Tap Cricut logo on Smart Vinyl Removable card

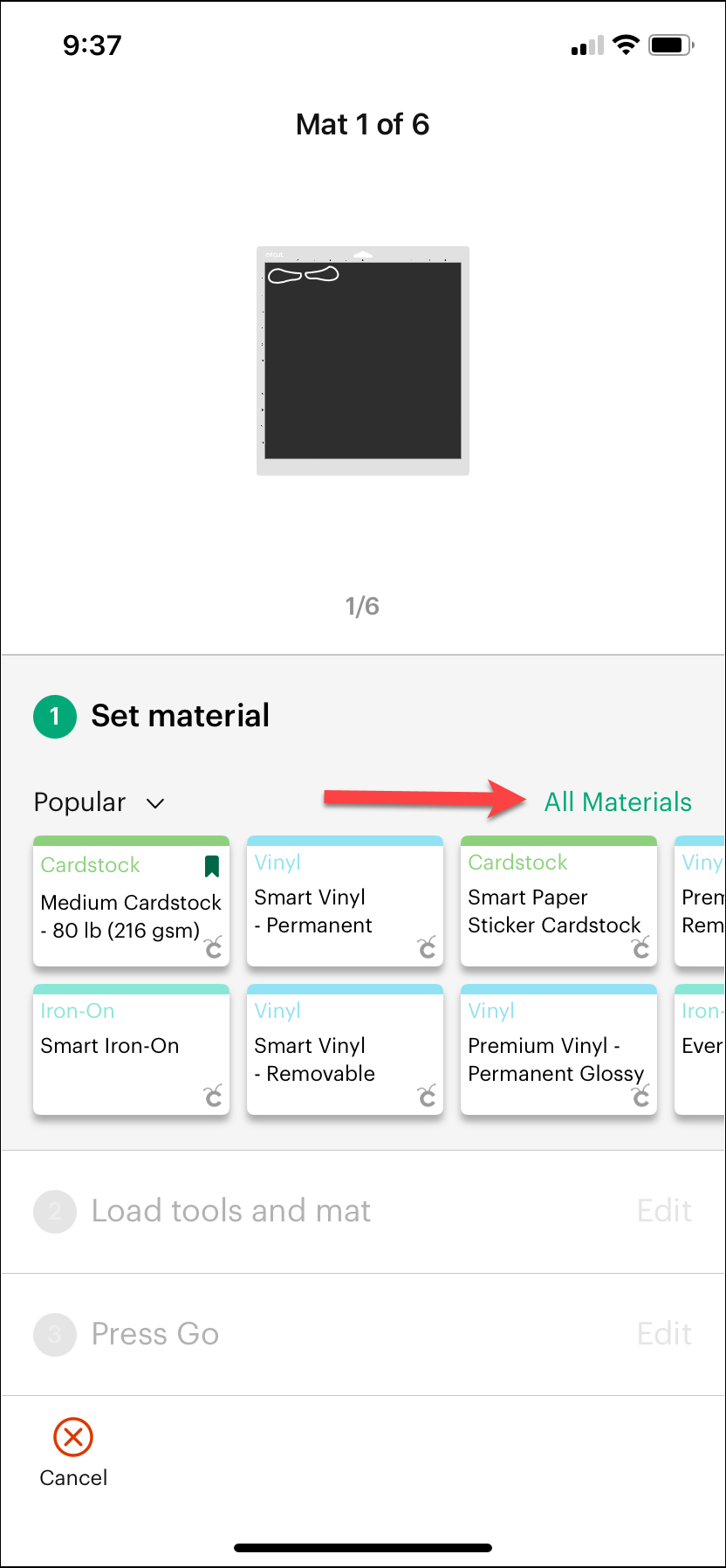(x=427, y=1096)
